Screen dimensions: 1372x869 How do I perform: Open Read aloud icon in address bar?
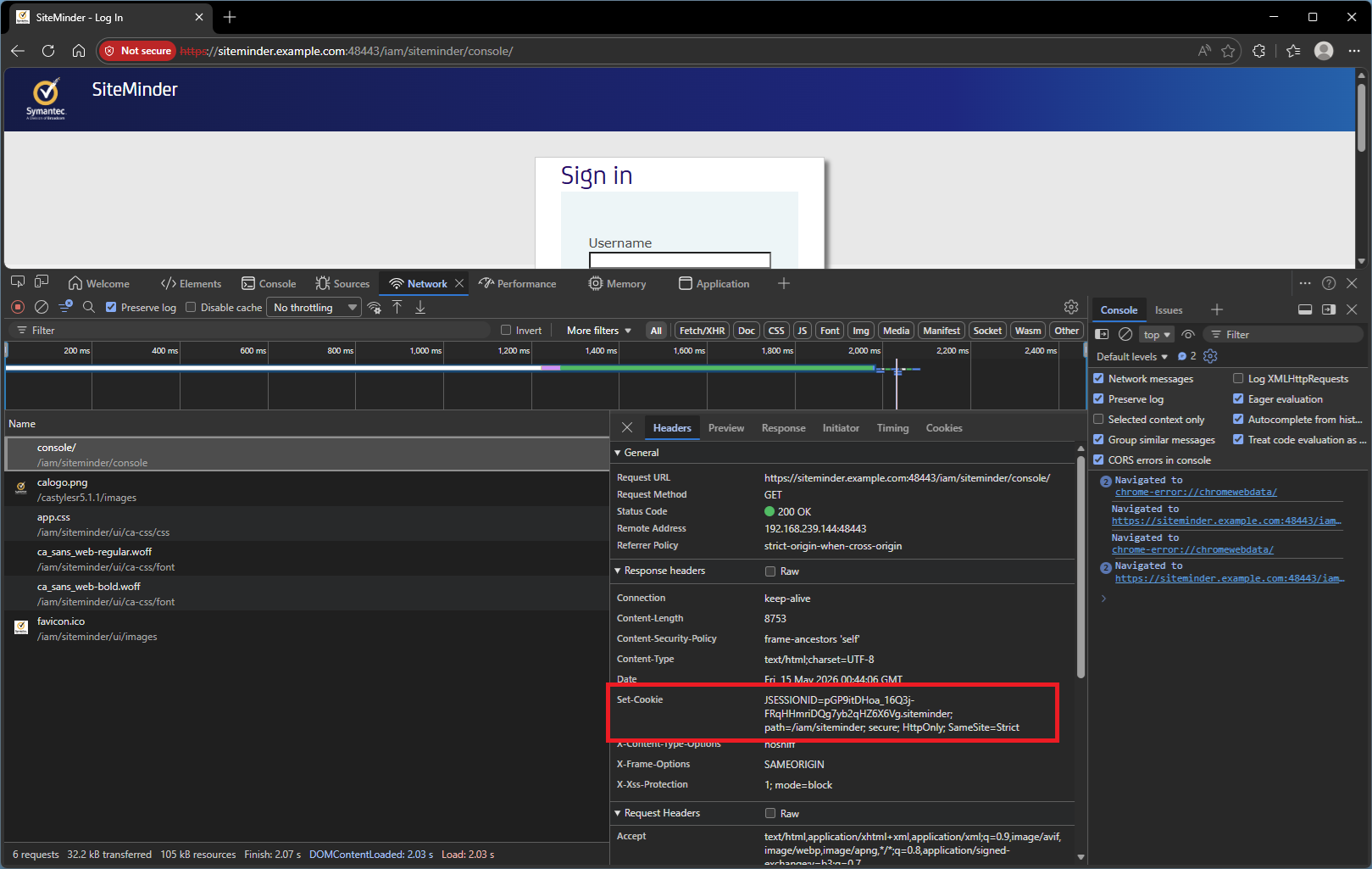[x=1204, y=51]
